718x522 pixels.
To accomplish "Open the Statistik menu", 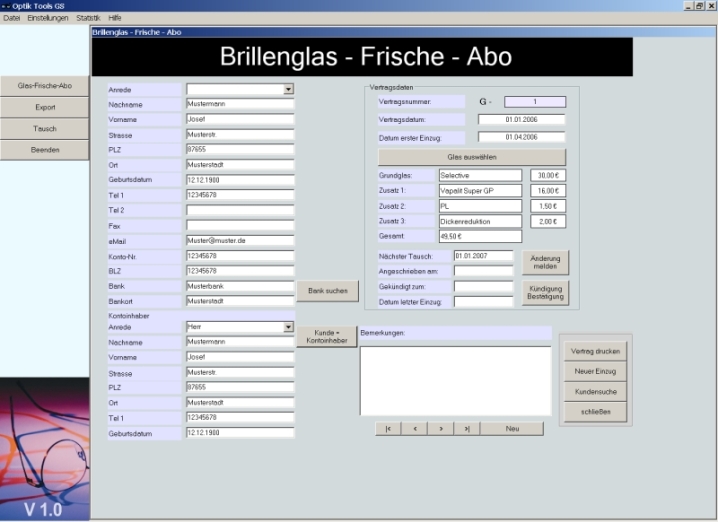I will (x=88, y=18).
